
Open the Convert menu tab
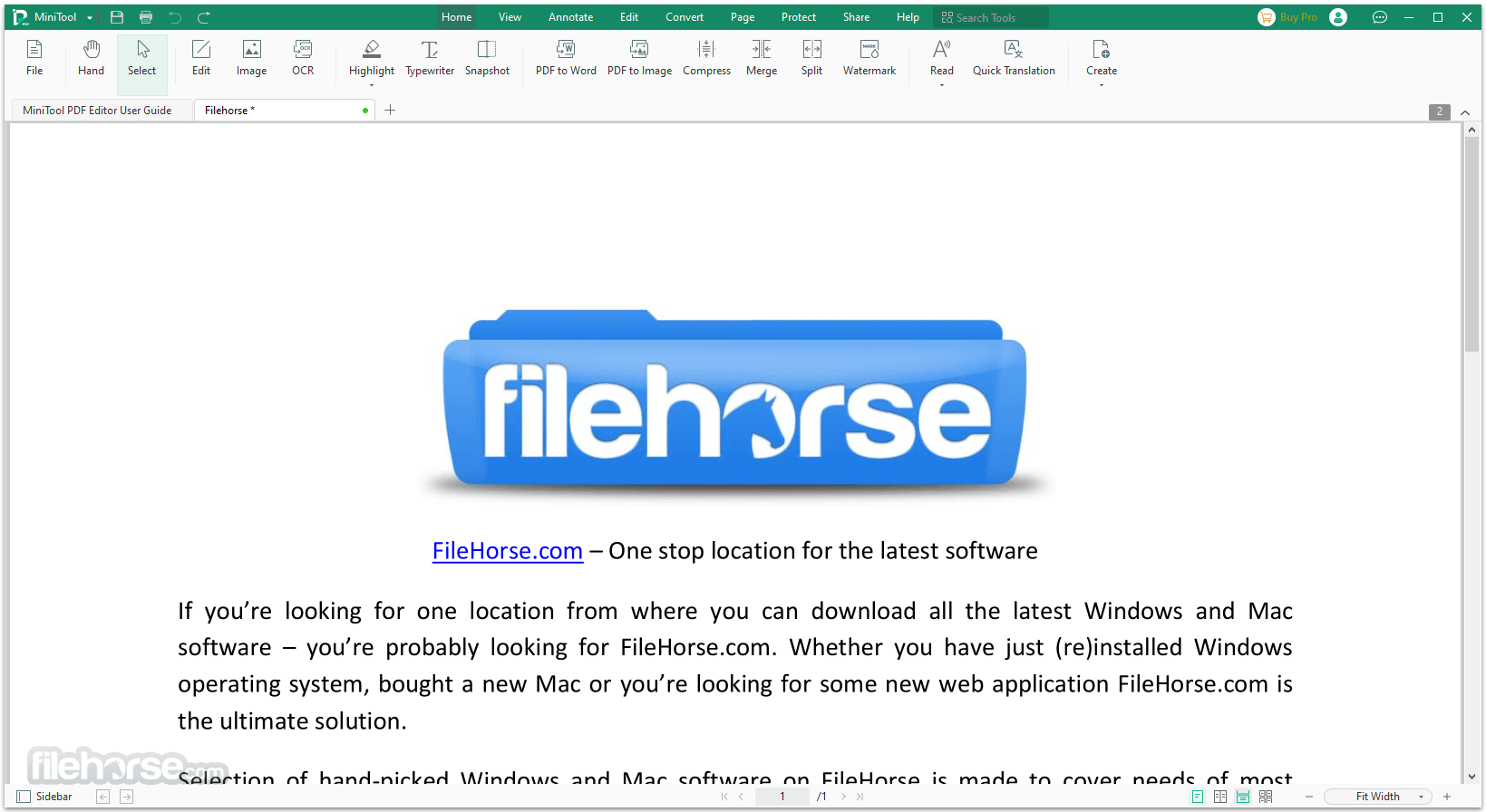pos(685,17)
